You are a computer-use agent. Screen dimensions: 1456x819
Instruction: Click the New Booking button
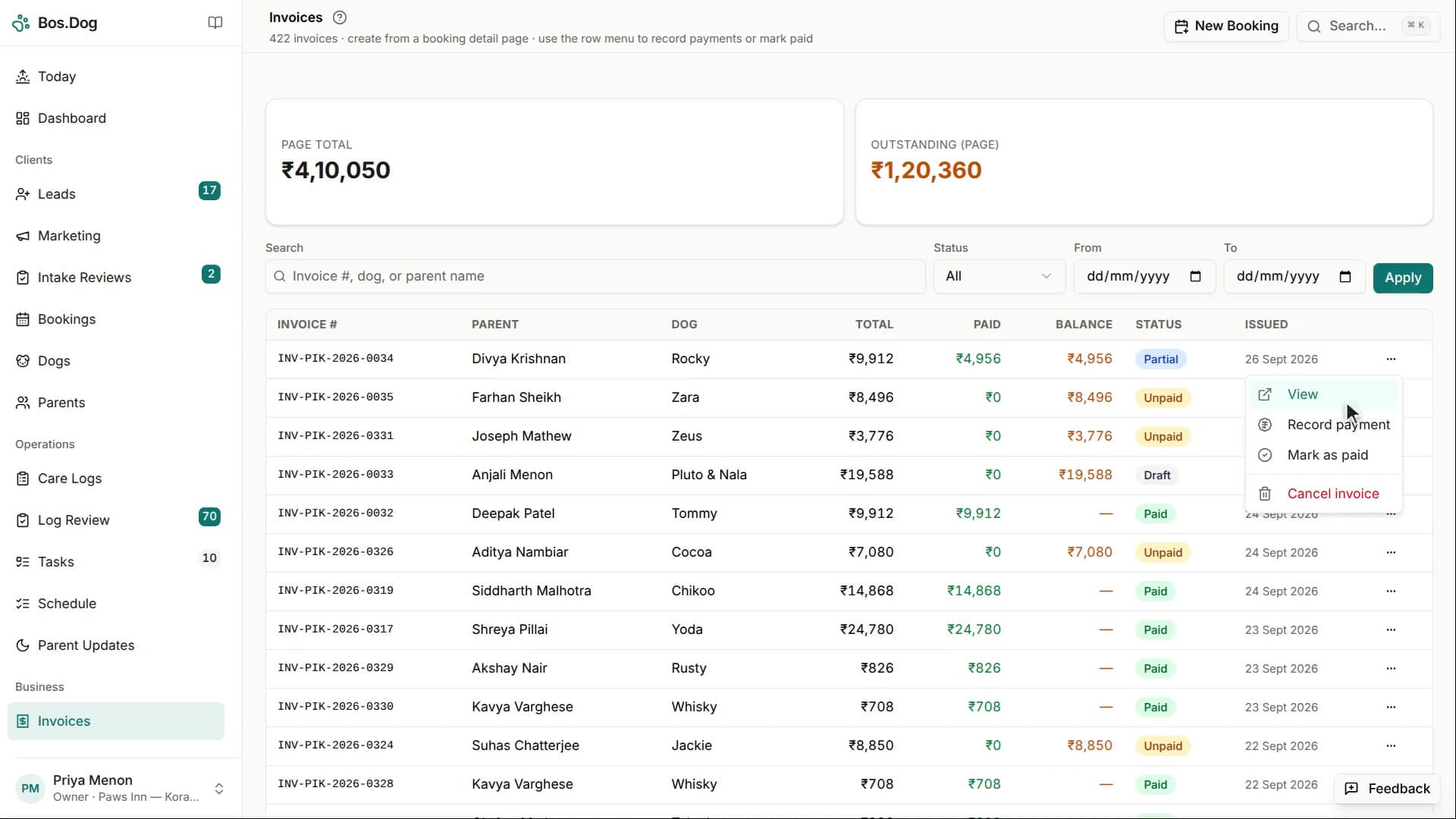coord(1226,26)
